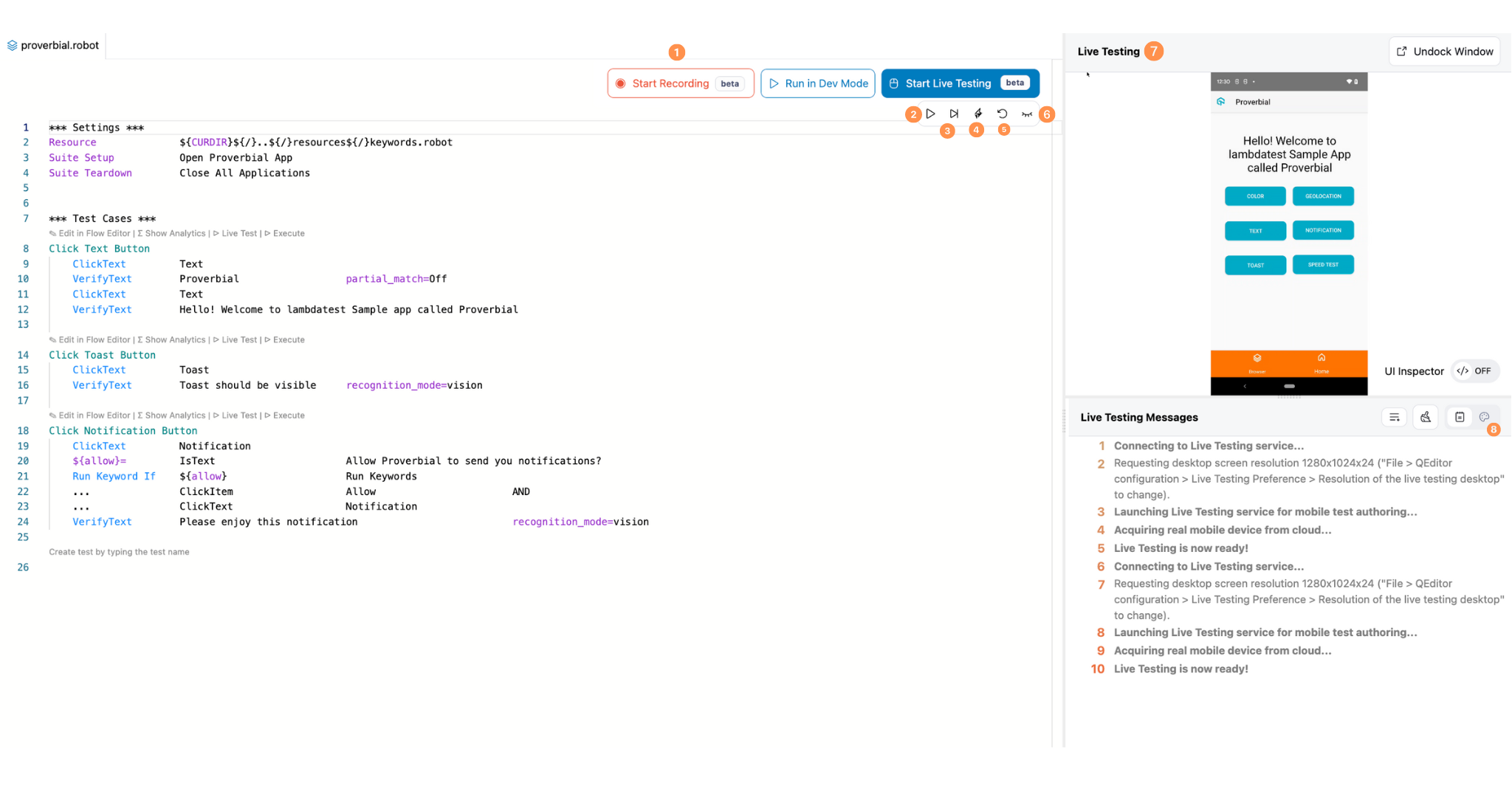Click the 'Live Testing is now ready!' message 10
Viewport: 1512px width, 794px height.
[x=1181, y=669]
